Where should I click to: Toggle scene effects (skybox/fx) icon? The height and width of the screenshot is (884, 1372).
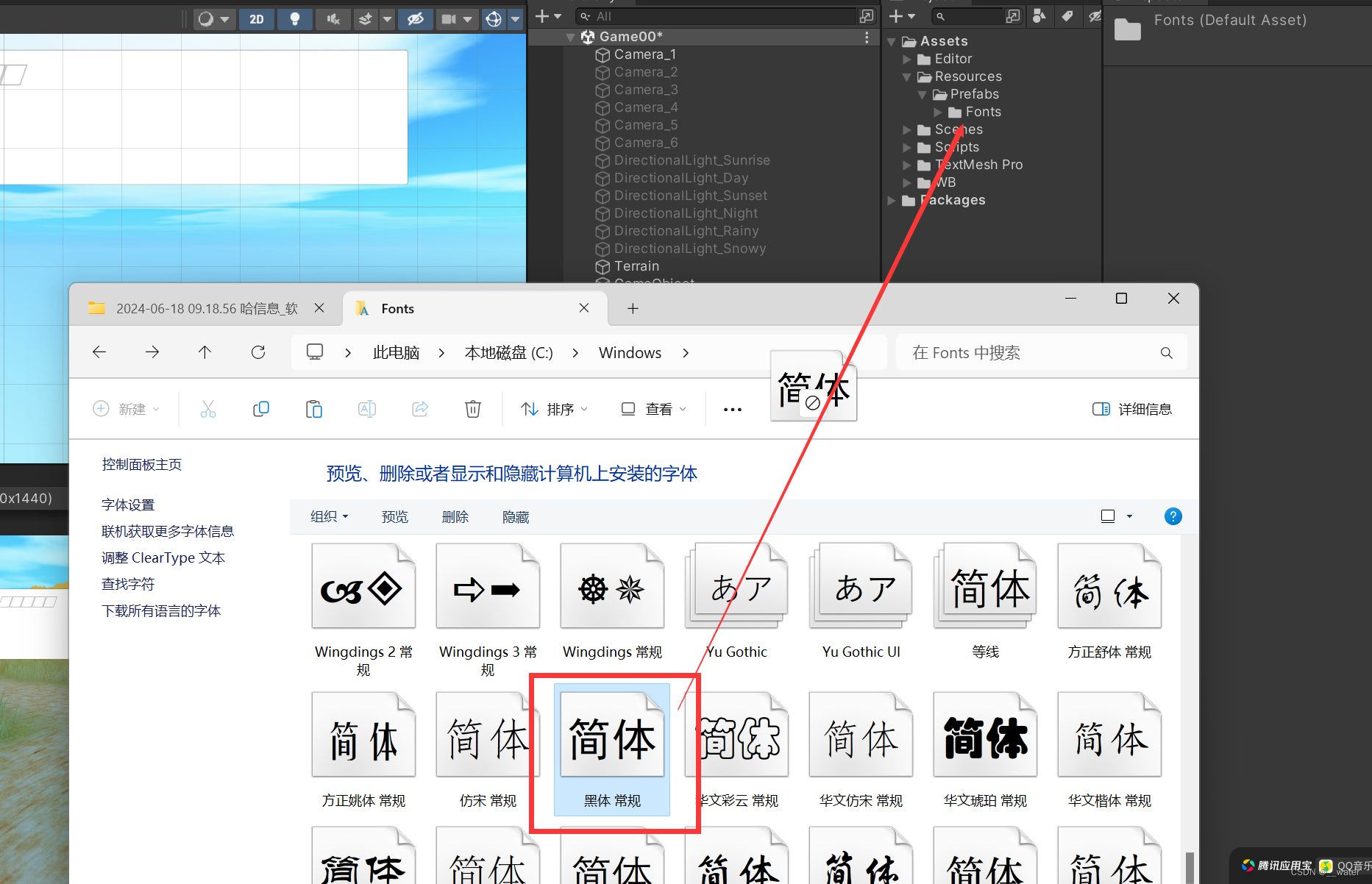point(365,19)
